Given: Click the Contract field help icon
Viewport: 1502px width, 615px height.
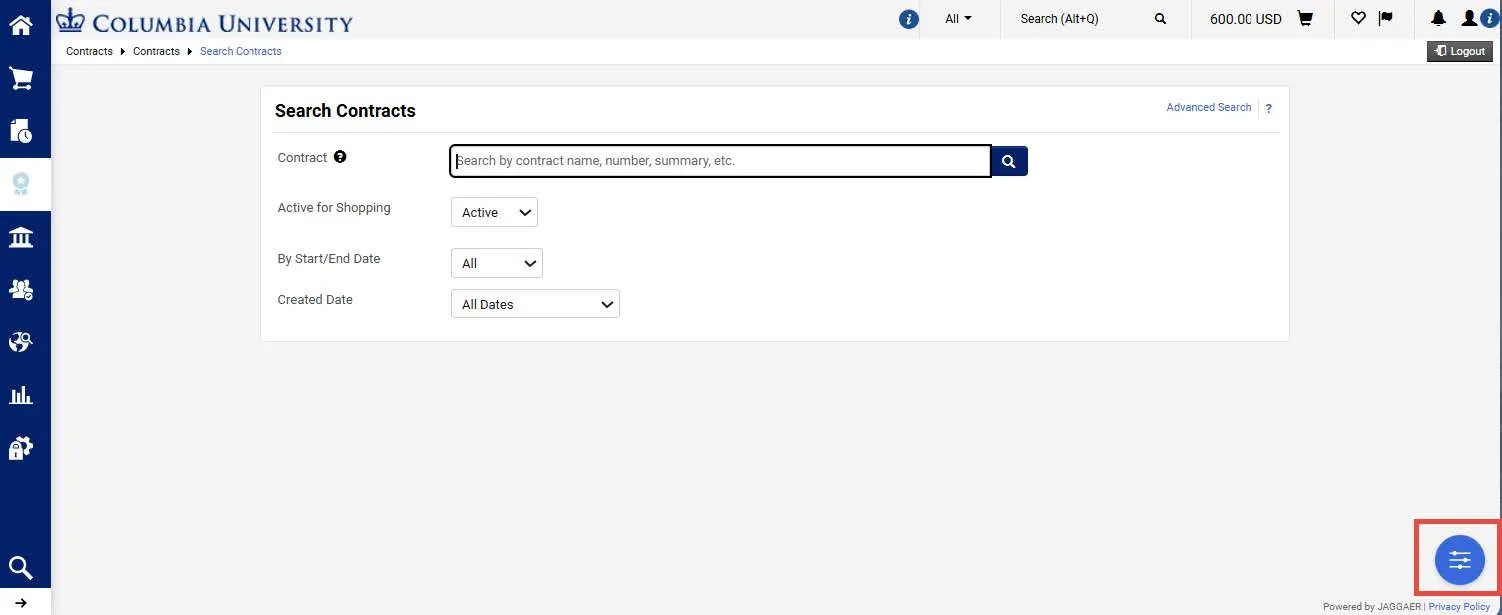Looking at the screenshot, I should pos(340,157).
